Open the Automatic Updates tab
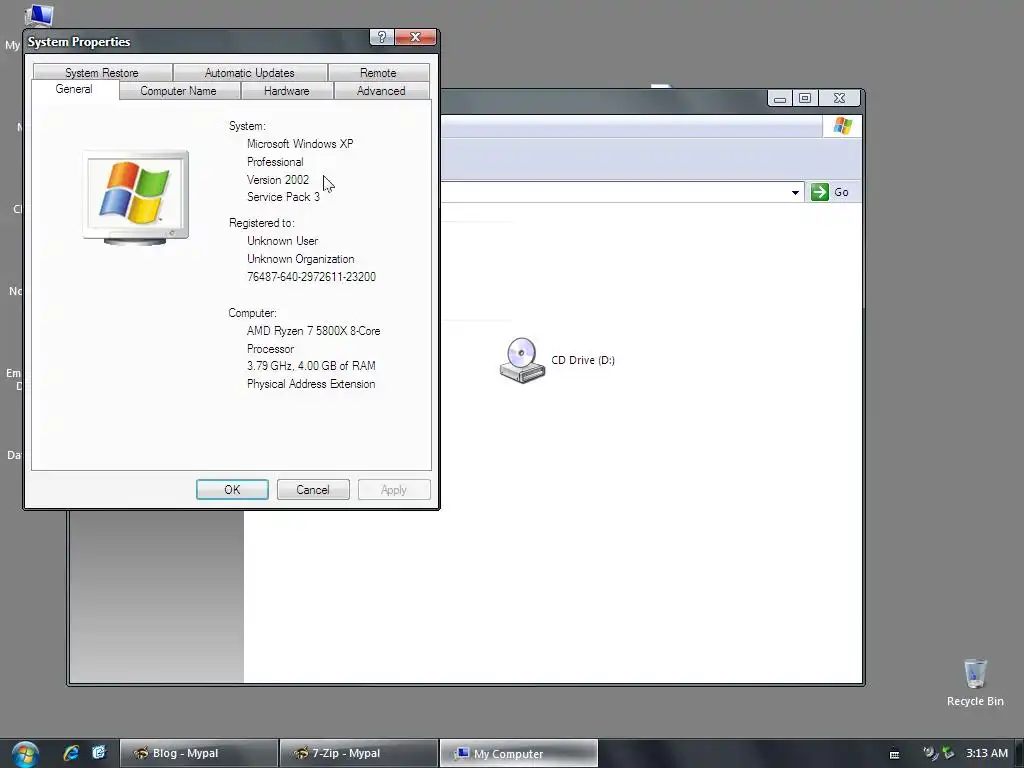This screenshot has width=1024, height=768. click(249, 72)
